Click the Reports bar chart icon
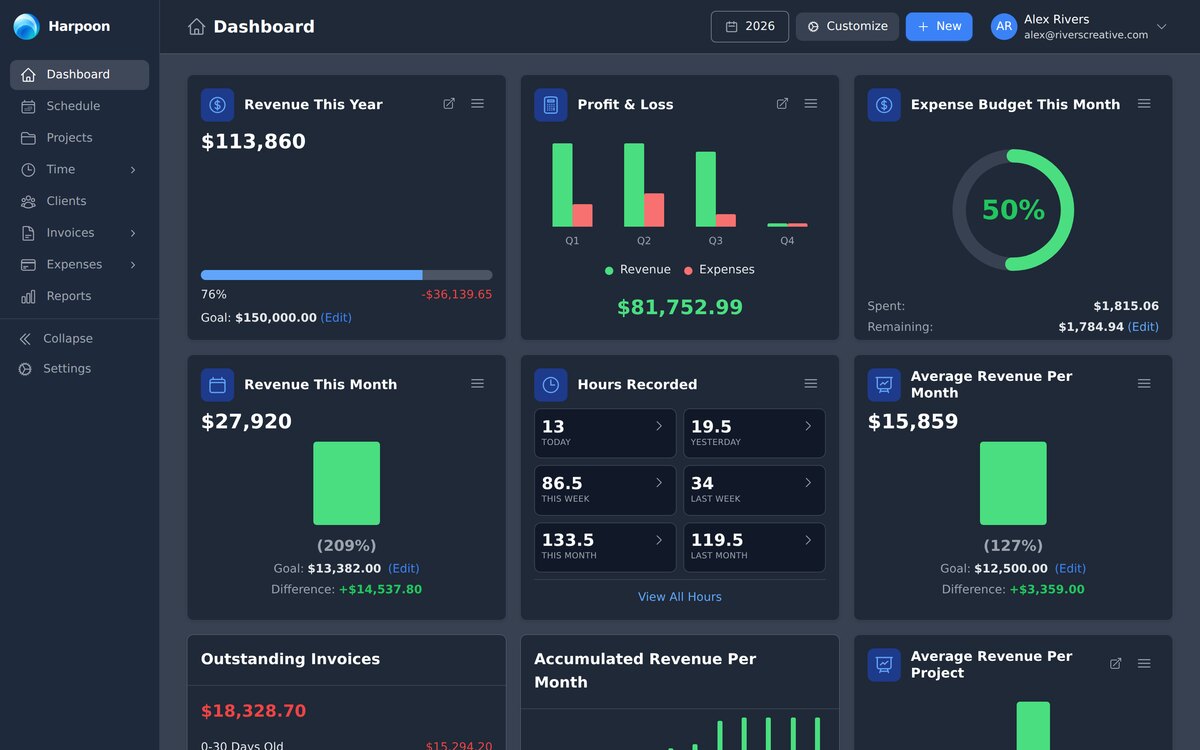Viewport: 1200px width, 750px height. point(28,297)
